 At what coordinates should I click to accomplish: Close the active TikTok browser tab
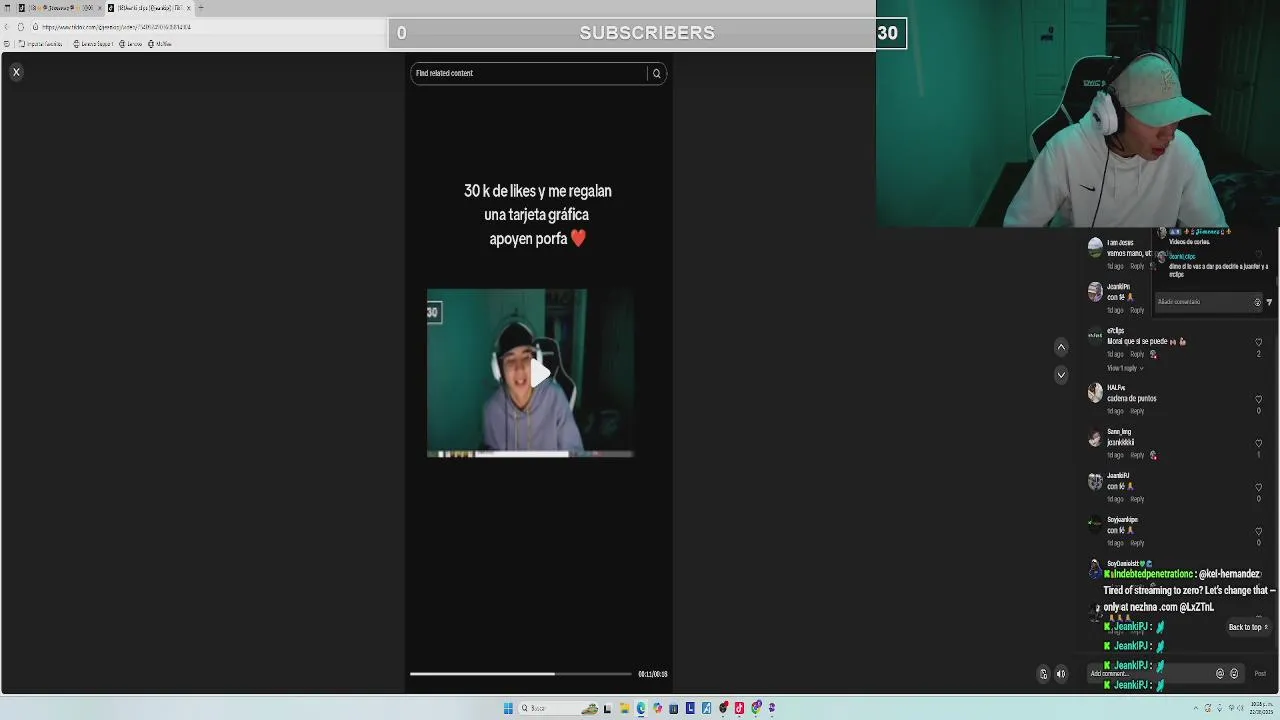187,8
